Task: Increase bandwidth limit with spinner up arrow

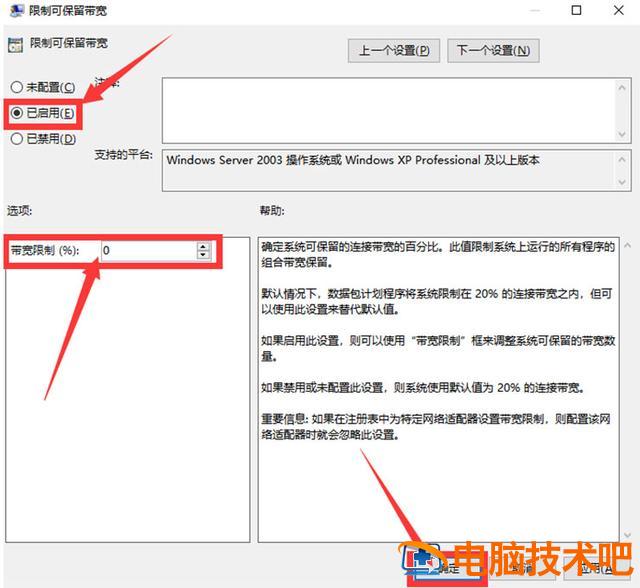Action: pos(203,246)
